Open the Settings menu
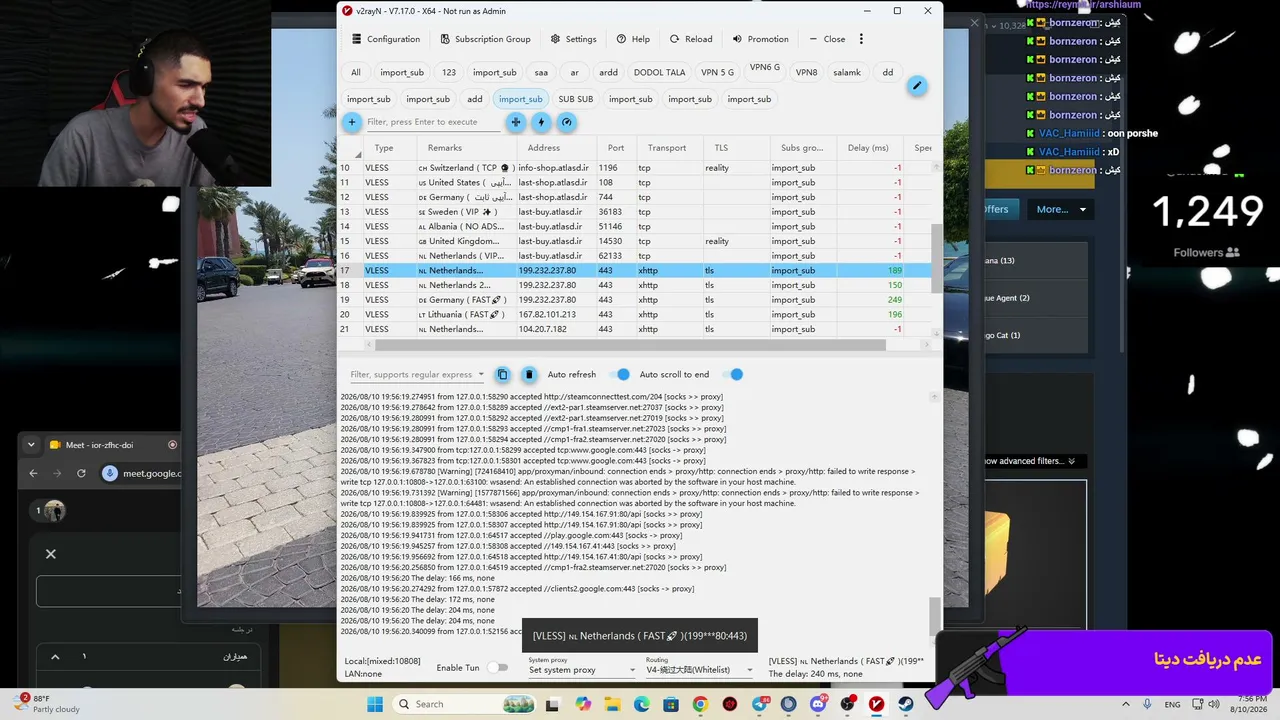Image resolution: width=1280 pixels, height=720 pixels. tap(573, 39)
